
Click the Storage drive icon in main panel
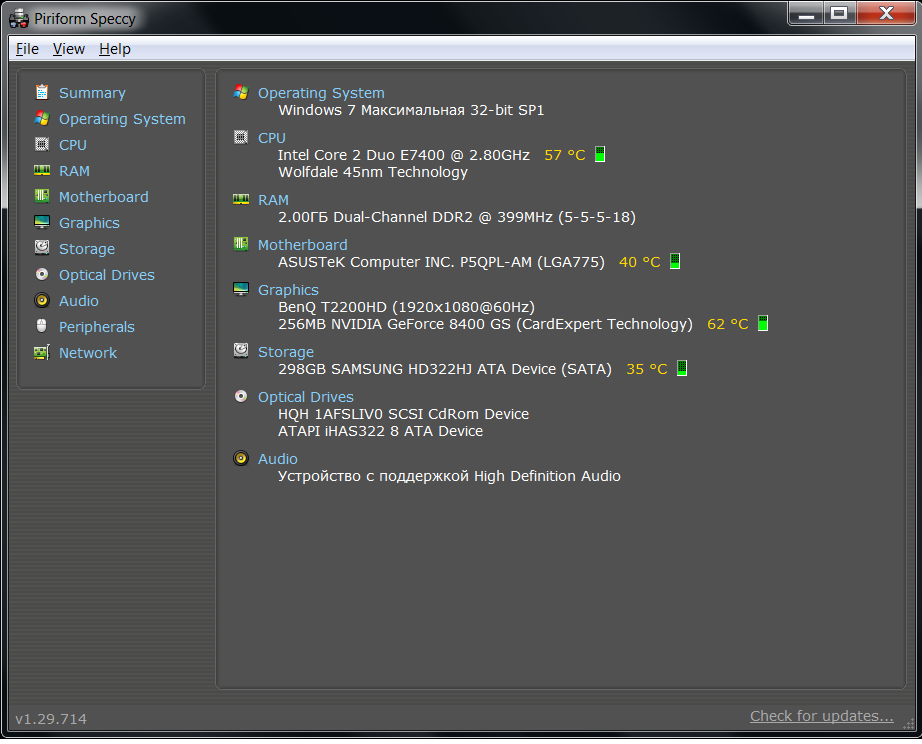(x=241, y=351)
